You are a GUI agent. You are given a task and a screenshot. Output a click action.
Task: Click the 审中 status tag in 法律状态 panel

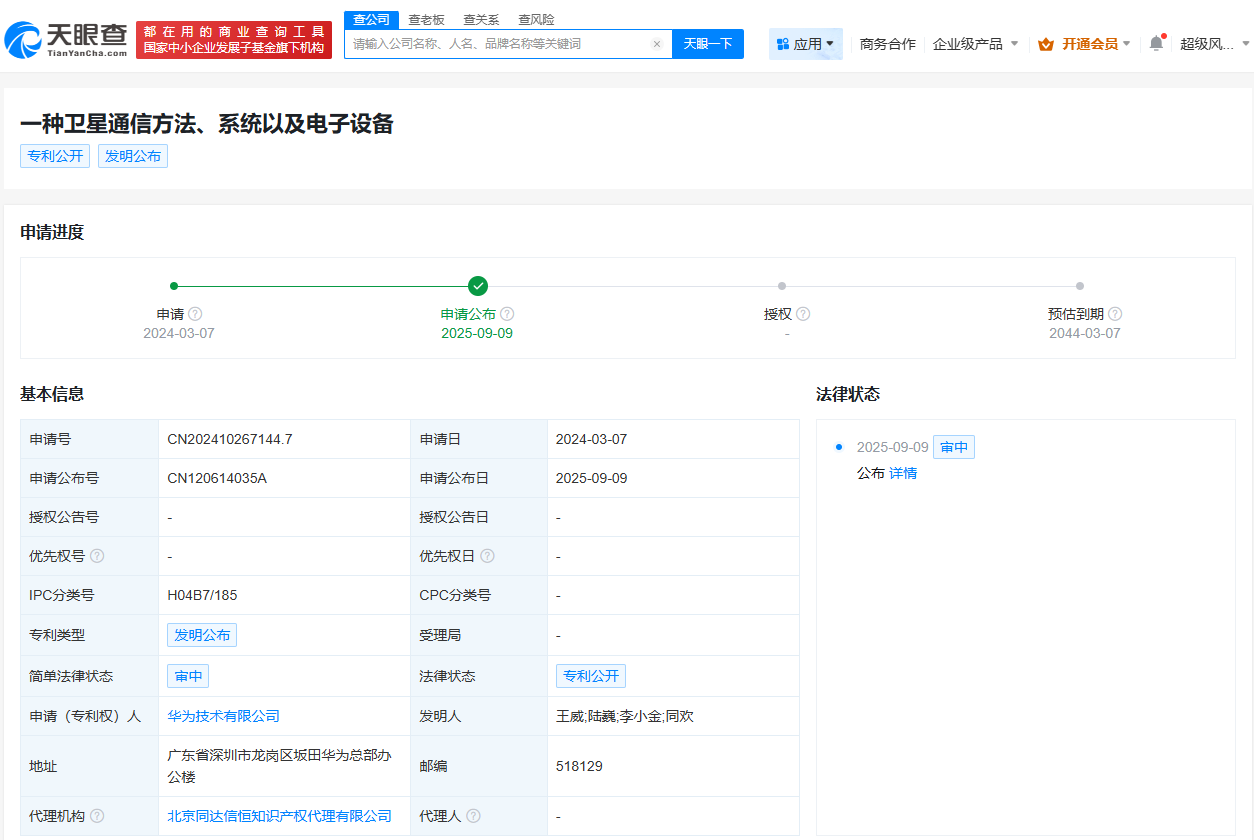[x=953, y=447]
